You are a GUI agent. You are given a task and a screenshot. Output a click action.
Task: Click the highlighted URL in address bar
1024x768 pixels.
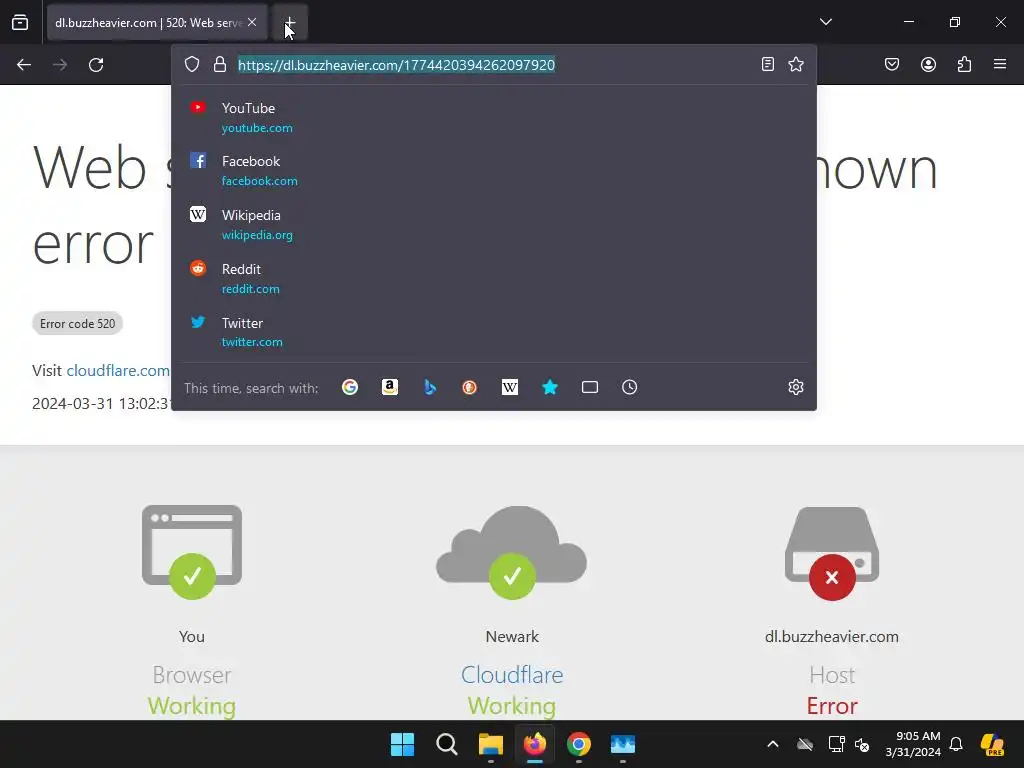396,65
